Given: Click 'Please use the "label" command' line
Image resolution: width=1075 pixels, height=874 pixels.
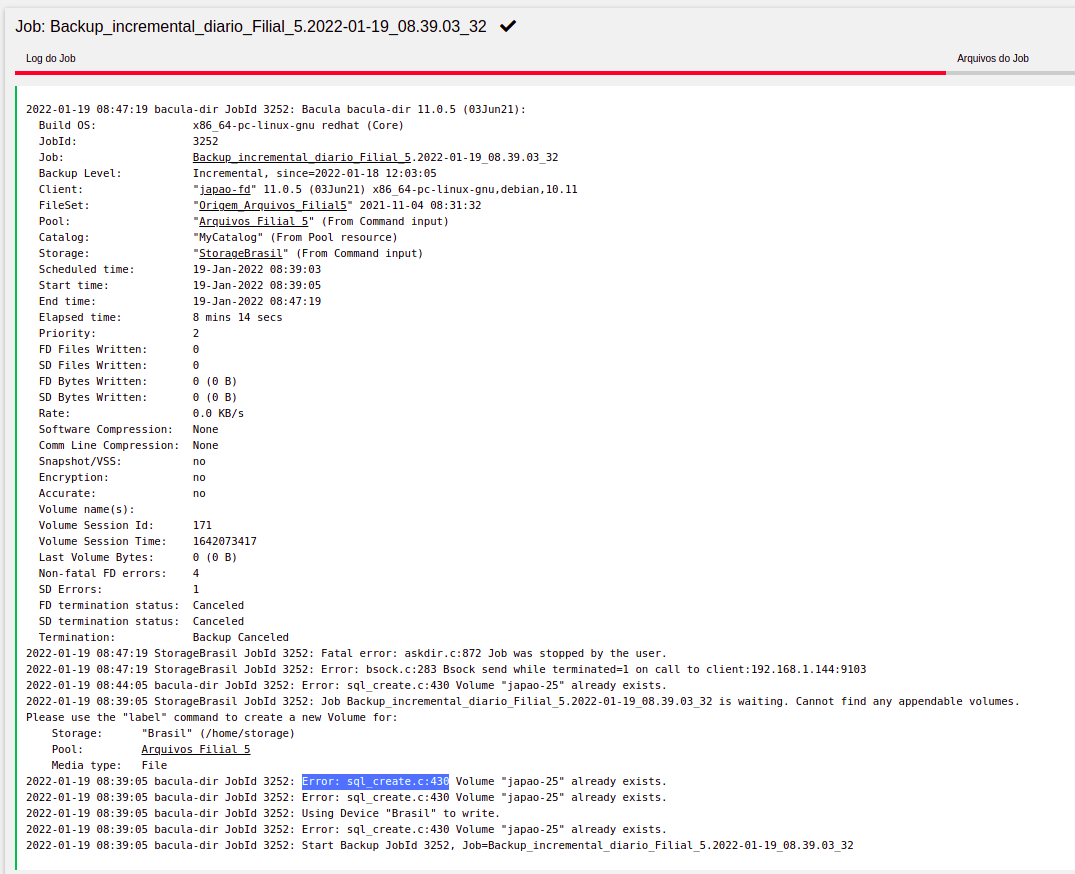Looking at the screenshot, I should [212, 718].
